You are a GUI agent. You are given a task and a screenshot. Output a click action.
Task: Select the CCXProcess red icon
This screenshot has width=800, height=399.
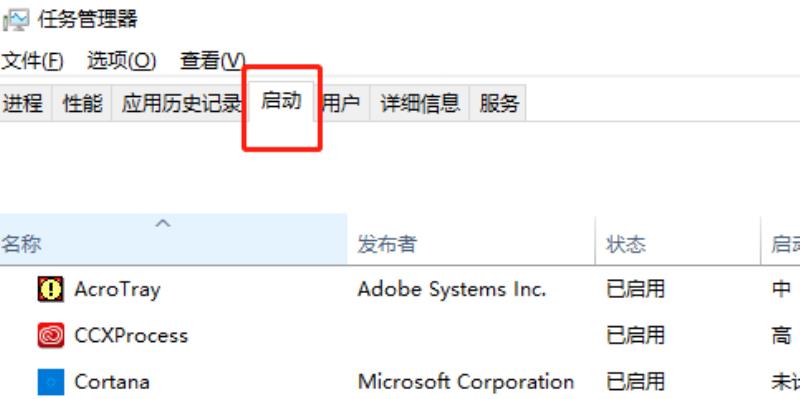coord(51,335)
